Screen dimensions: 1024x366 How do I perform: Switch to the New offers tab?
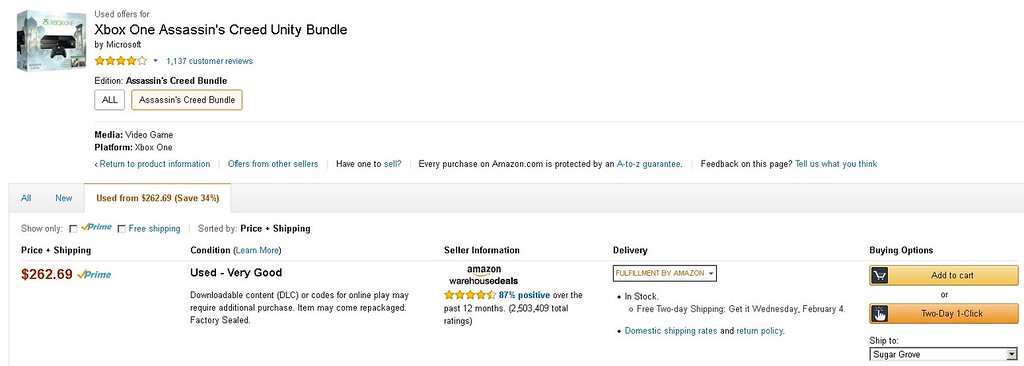pos(63,198)
